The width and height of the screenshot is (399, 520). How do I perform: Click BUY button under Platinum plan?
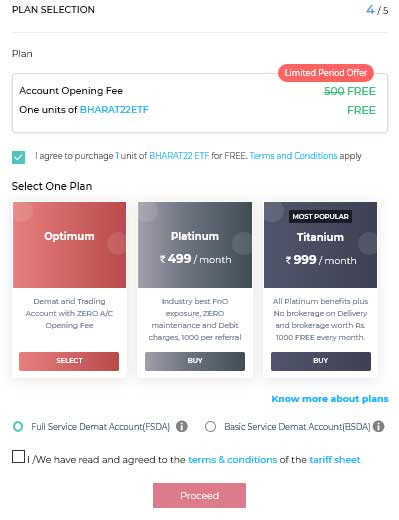click(x=195, y=361)
